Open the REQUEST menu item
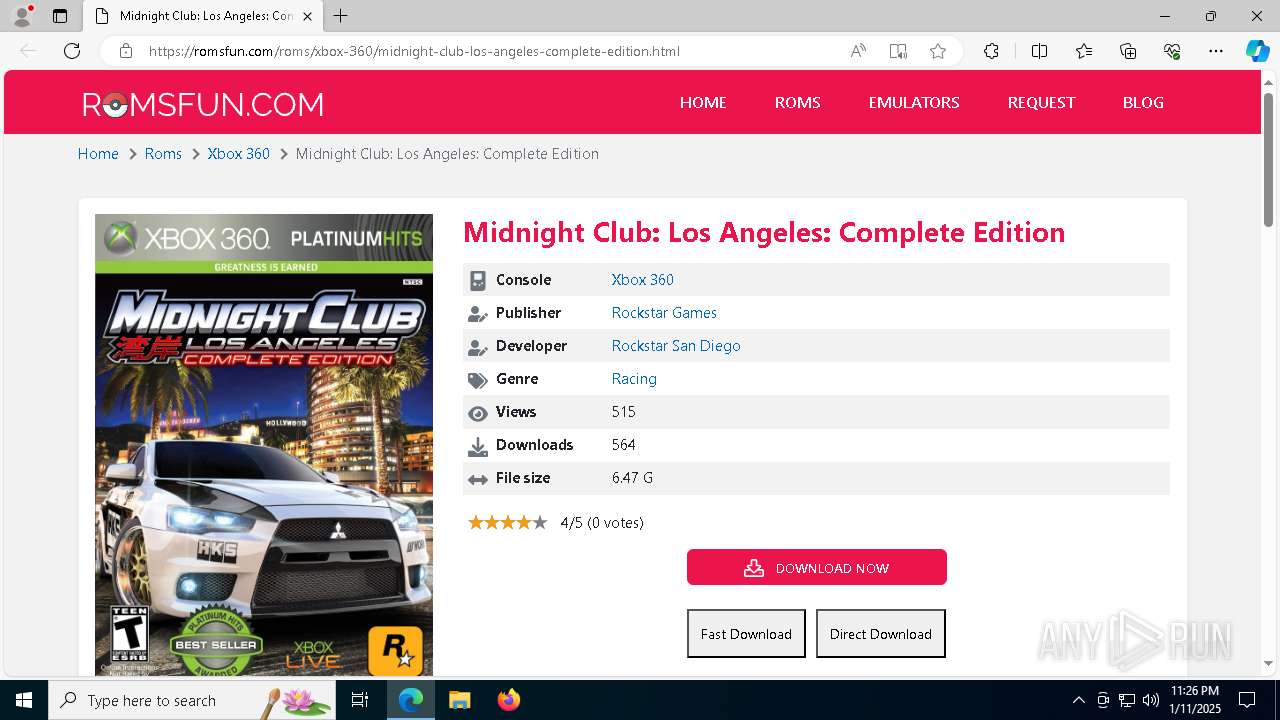Image resolution: width=1280 pixels, height=720 pixels. (1041, 102)
